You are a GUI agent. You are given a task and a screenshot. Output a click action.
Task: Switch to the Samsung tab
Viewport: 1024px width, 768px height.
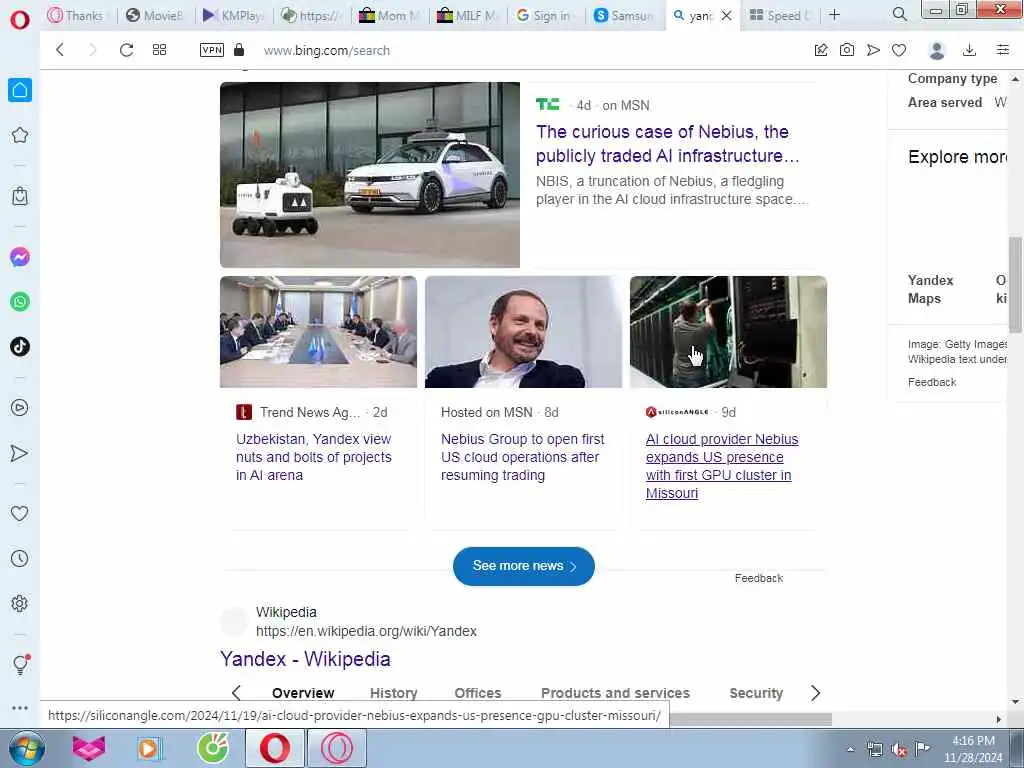pos(624,15)
